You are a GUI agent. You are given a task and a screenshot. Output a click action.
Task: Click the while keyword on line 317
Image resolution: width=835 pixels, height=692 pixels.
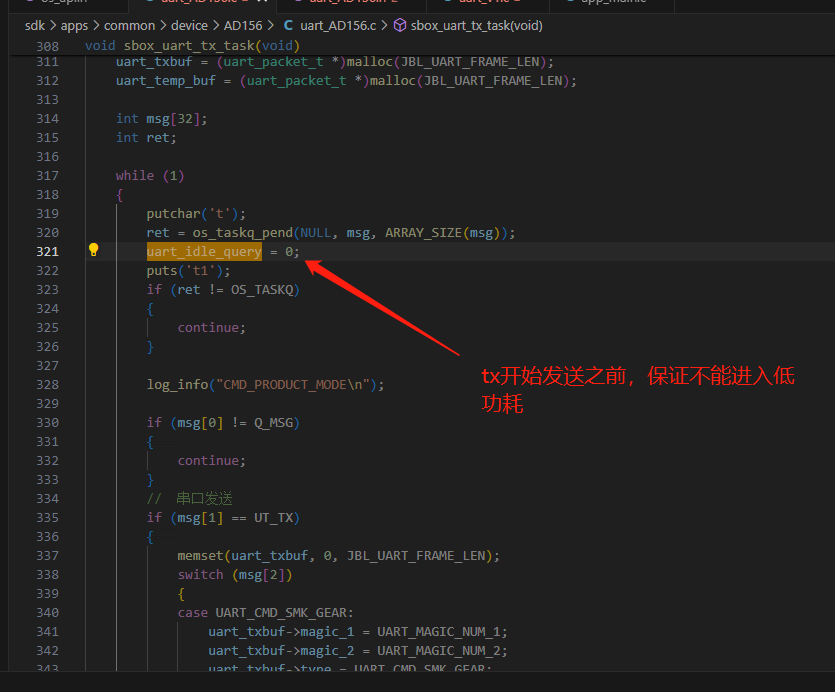pyautogui.click(x=135, y=176)
